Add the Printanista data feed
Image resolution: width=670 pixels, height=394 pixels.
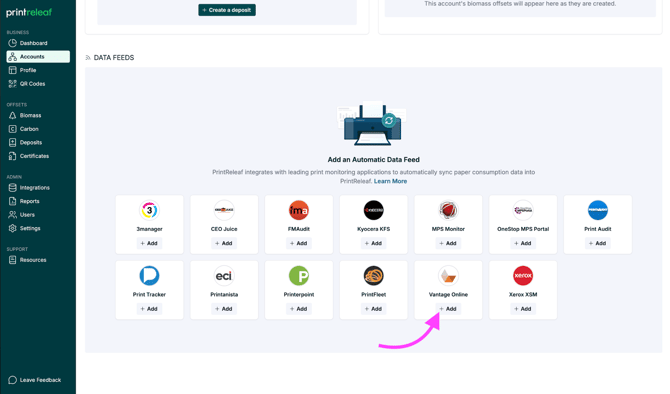(224, 309)
